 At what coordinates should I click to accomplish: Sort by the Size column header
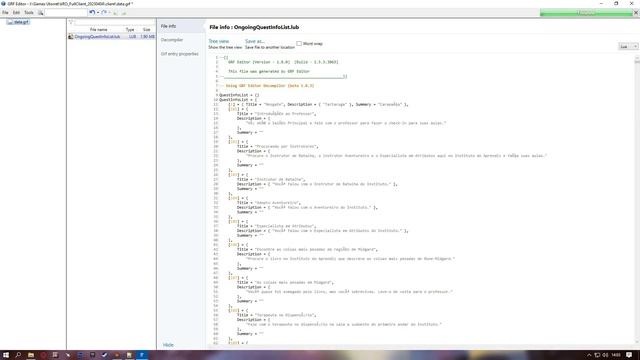coord(147,30)
